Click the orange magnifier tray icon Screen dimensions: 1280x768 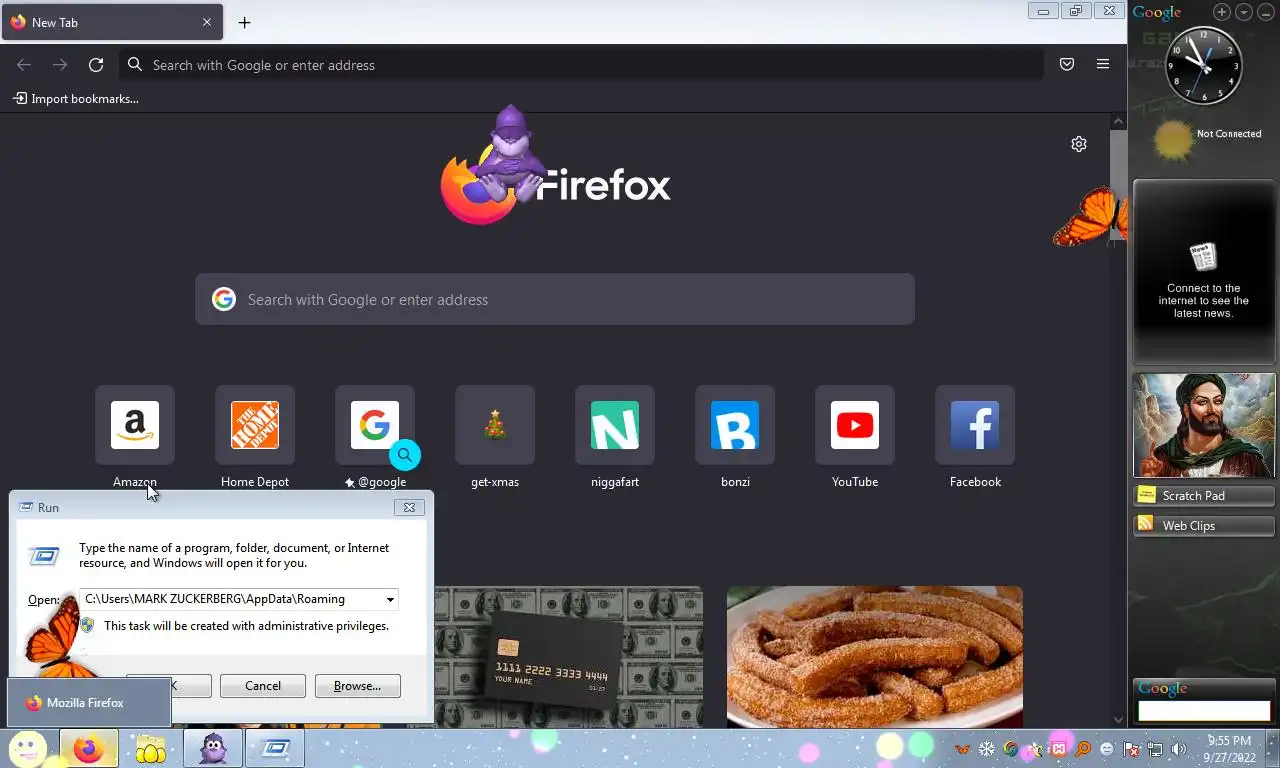pyautogui.click(x=1083, y=749)
